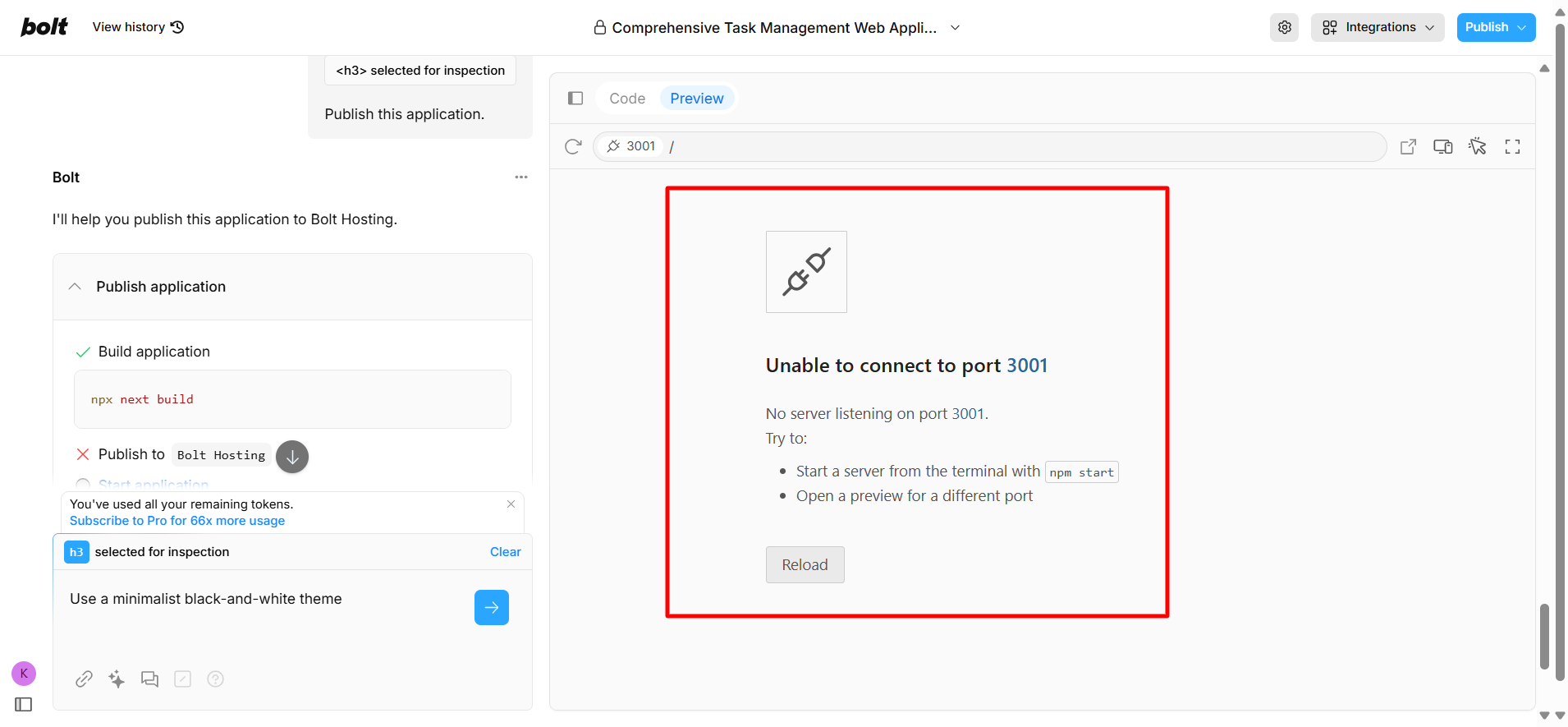Enter fullscreen preview mode
The width and height of the screenshot is (1568, 727).
(1512, 146)
